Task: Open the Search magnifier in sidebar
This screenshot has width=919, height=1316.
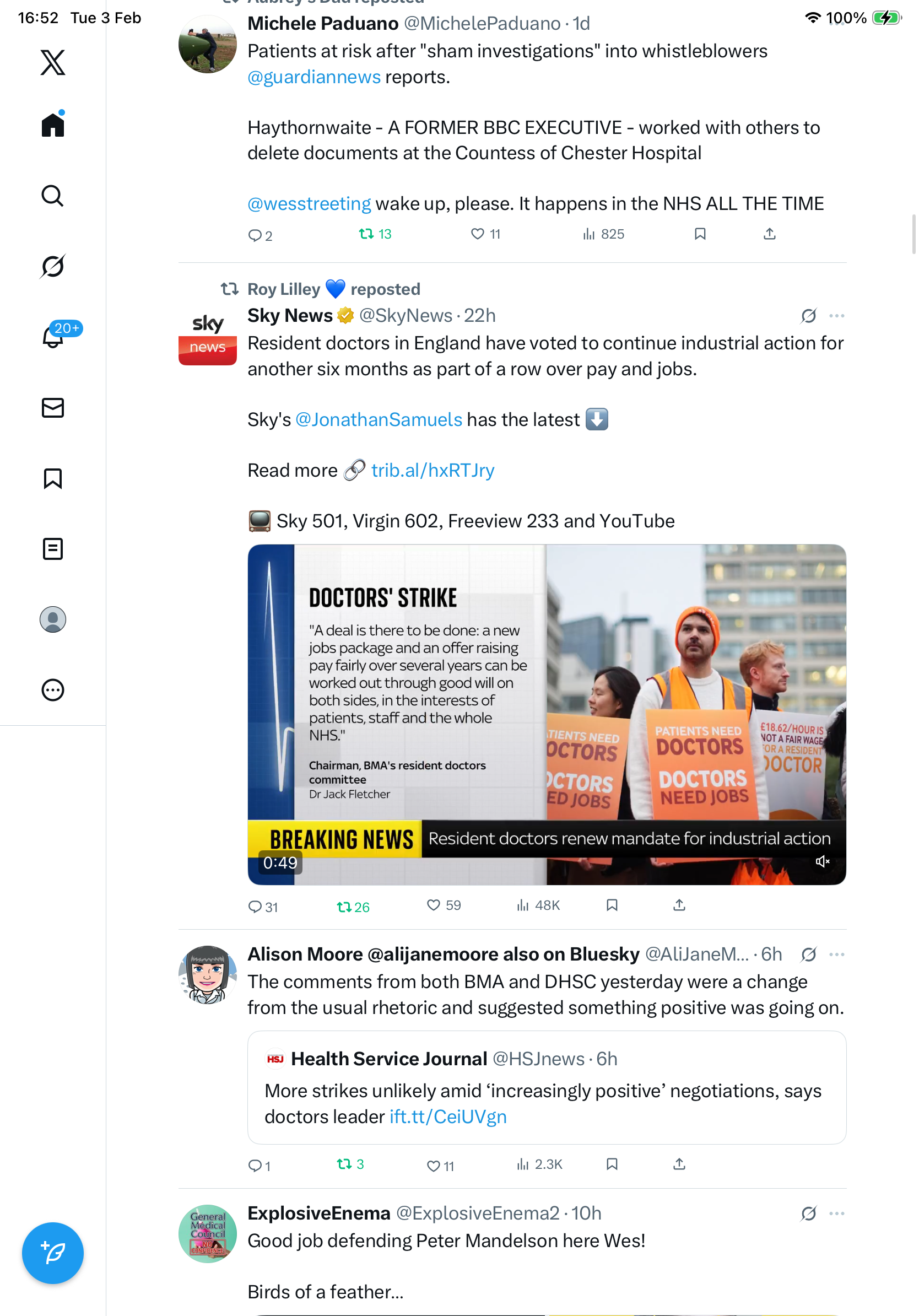Action: (x=53, y=196)
